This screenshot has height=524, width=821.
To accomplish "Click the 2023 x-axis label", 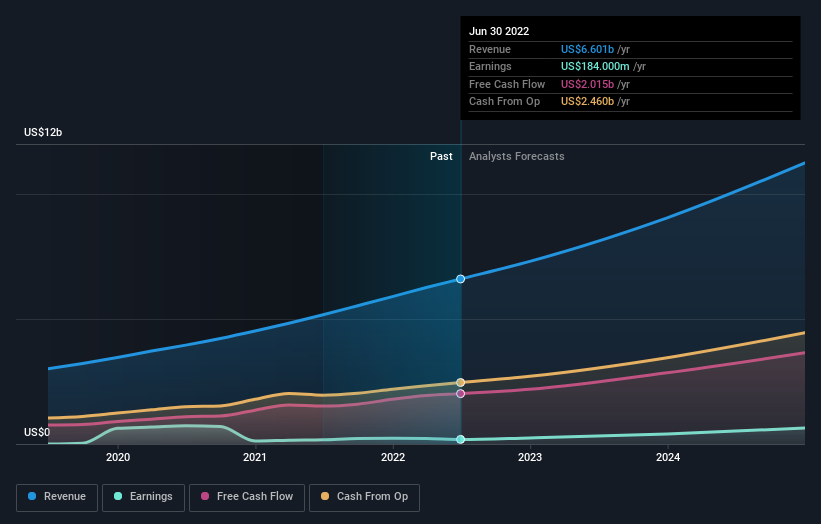I will [x=530, y=457].
